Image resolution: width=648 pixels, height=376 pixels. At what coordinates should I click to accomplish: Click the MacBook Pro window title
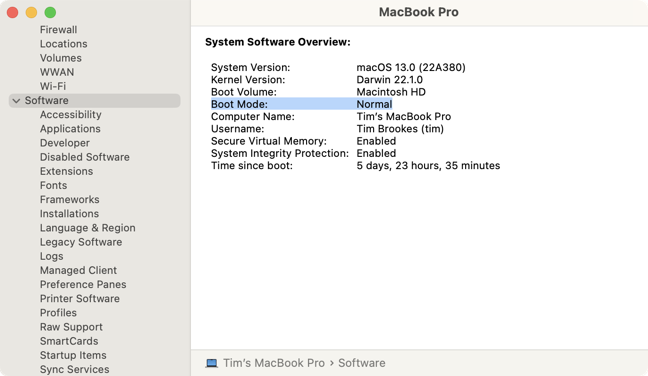419,12
